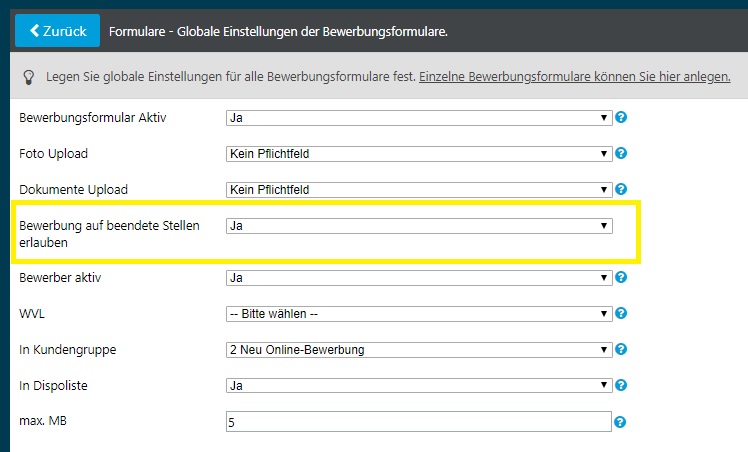Image resolution: width=748 pixels, height=452 pixels.
Task: Click the Bewerbungsformular Aktiv label
Action: point(93,118)
